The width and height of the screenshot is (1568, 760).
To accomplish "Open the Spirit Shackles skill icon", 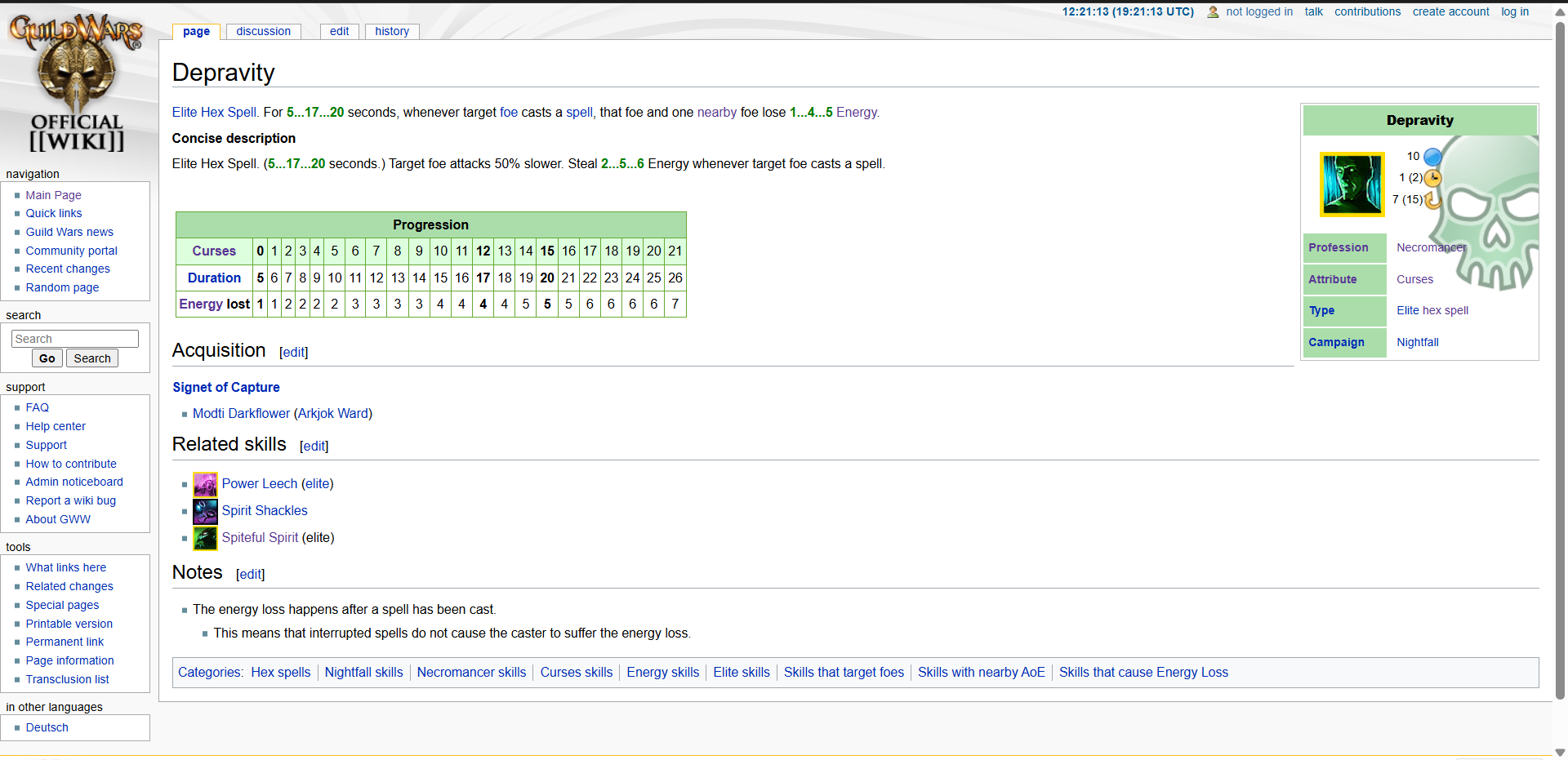I will tap(205, 511).
